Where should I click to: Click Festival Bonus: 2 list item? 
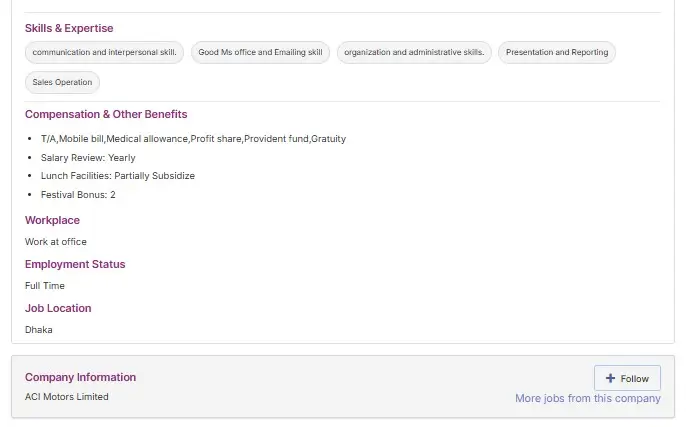[78, 194]
